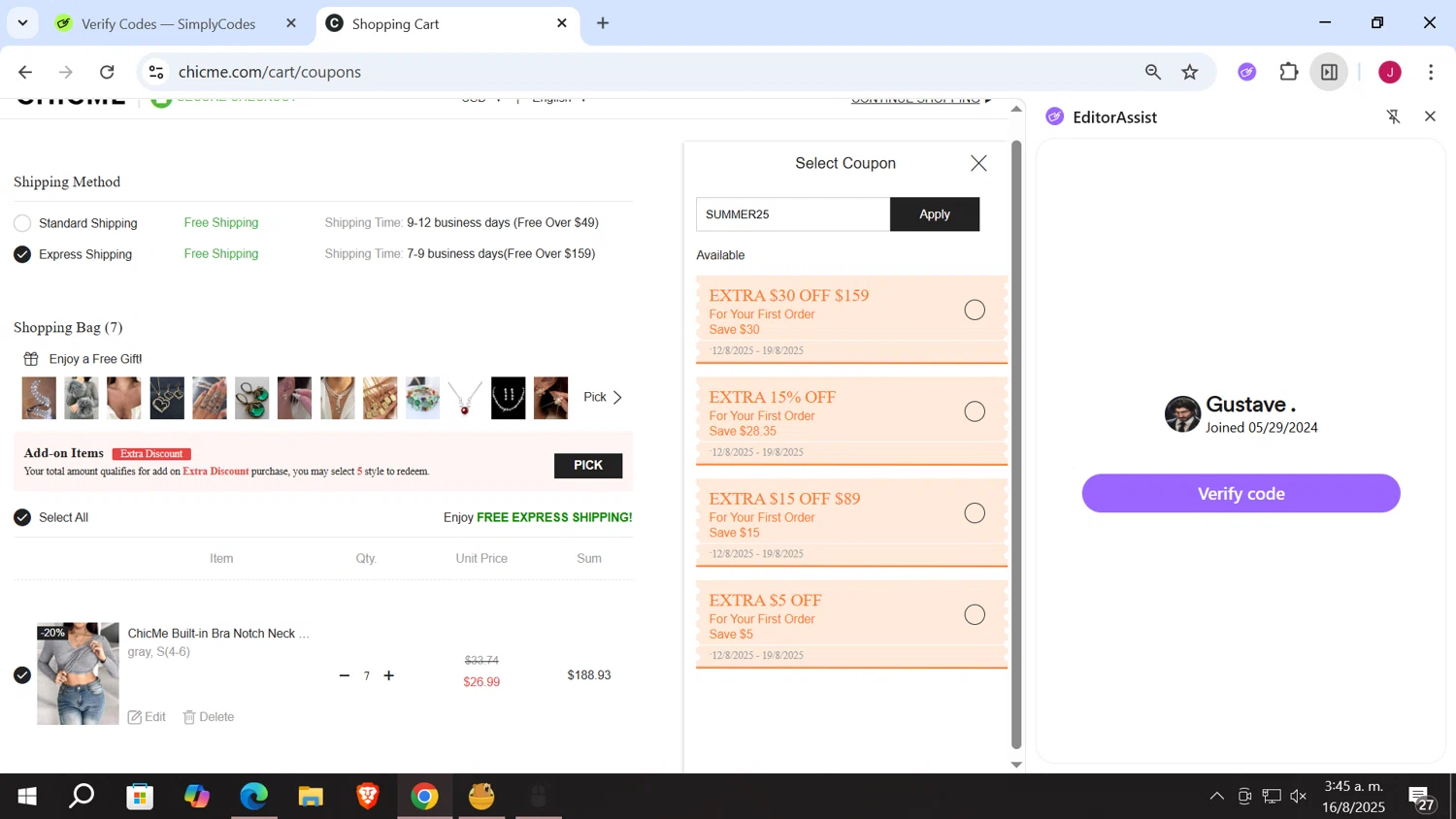Open the Chrome profile avatar J

pos(1390,72)
